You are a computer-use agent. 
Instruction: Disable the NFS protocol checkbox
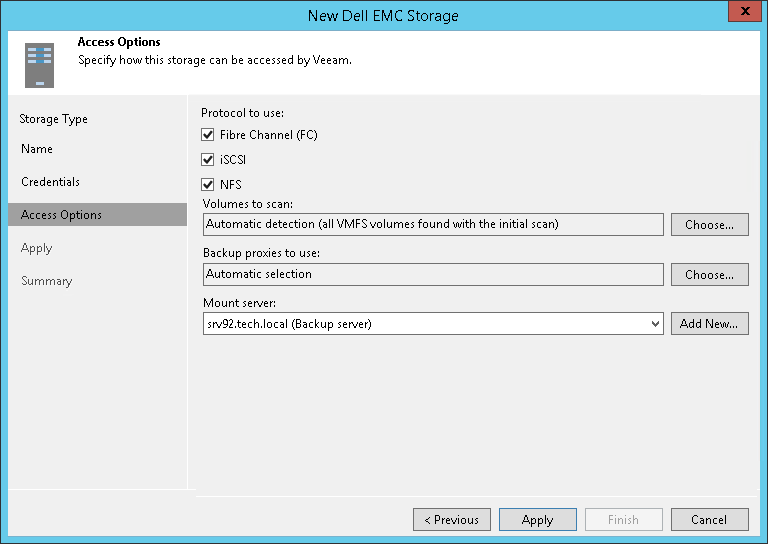tap(208, 185)
